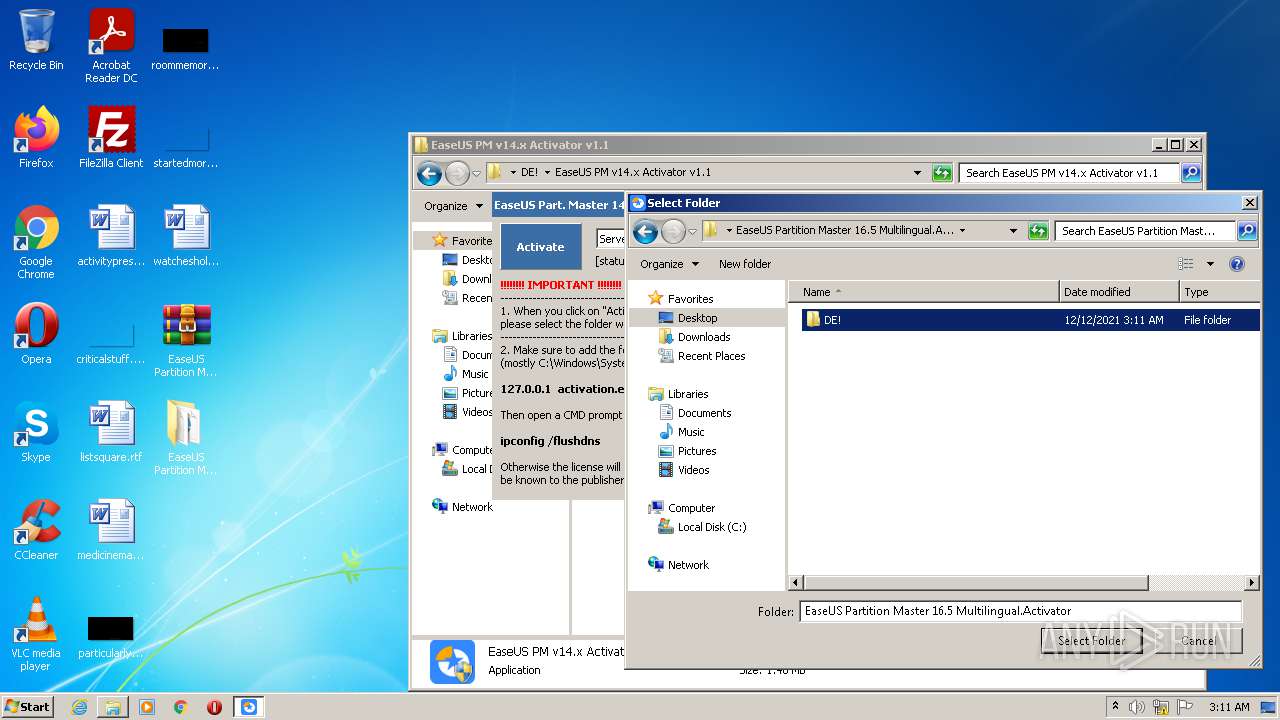1280x720 pixels.
Task: Select Network in Activator Explorer window sidebar
Action: pos(462,507)
